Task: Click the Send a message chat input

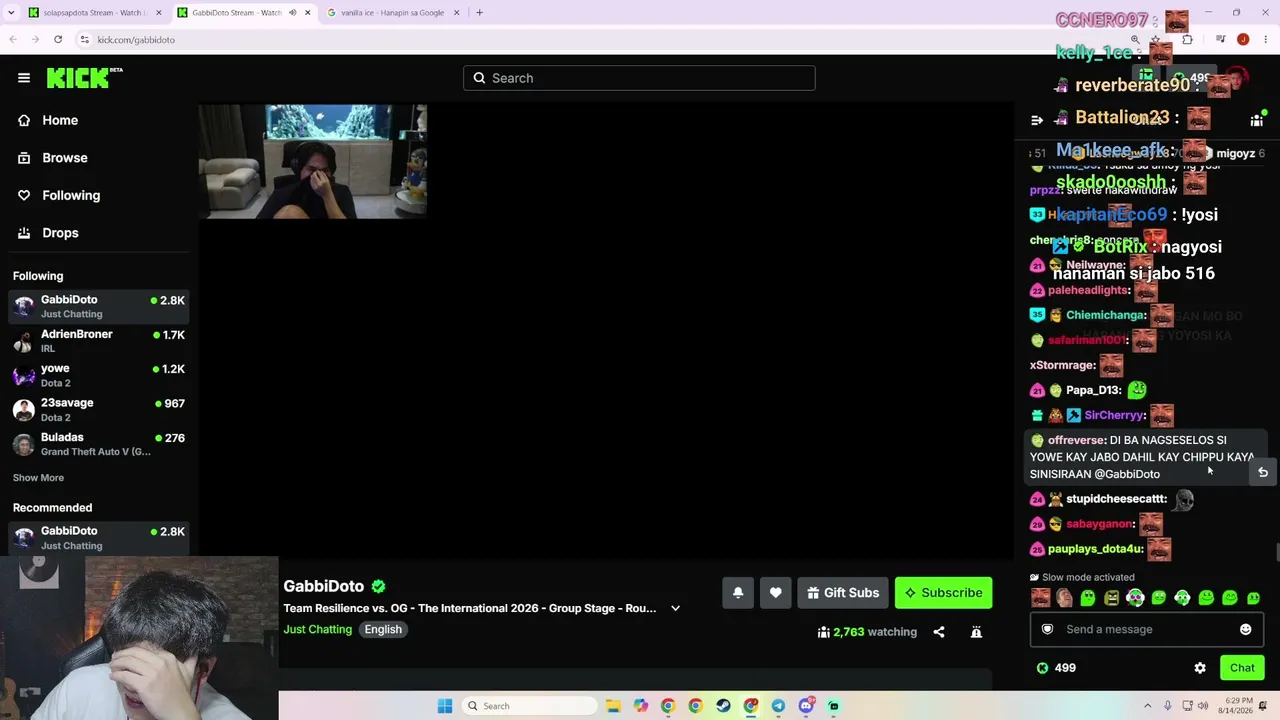Action: [x=1147, y=629]
